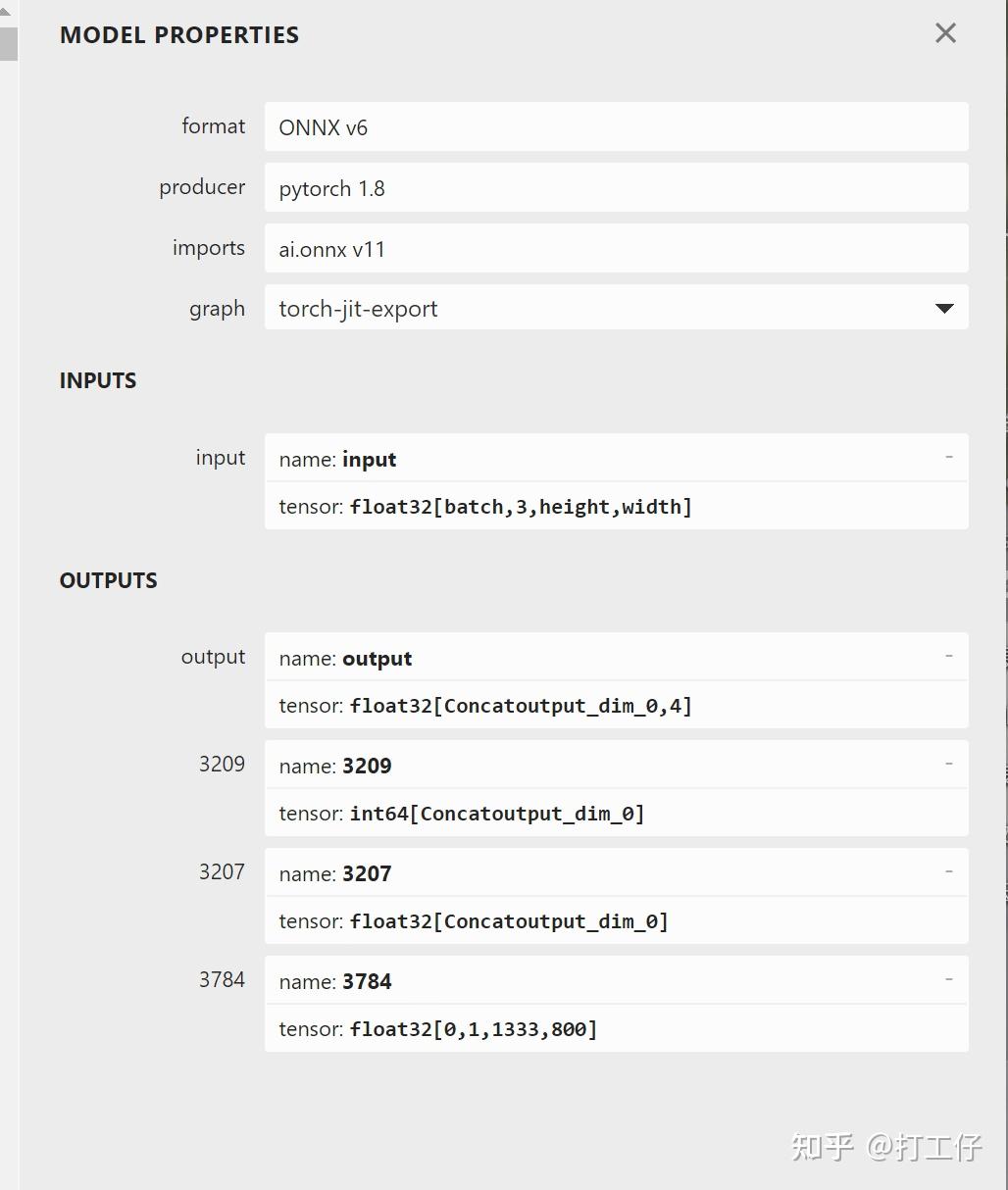1008x1190 pixels.
Task: Close the Model Properties panel
Action: [x=943, y=32]
